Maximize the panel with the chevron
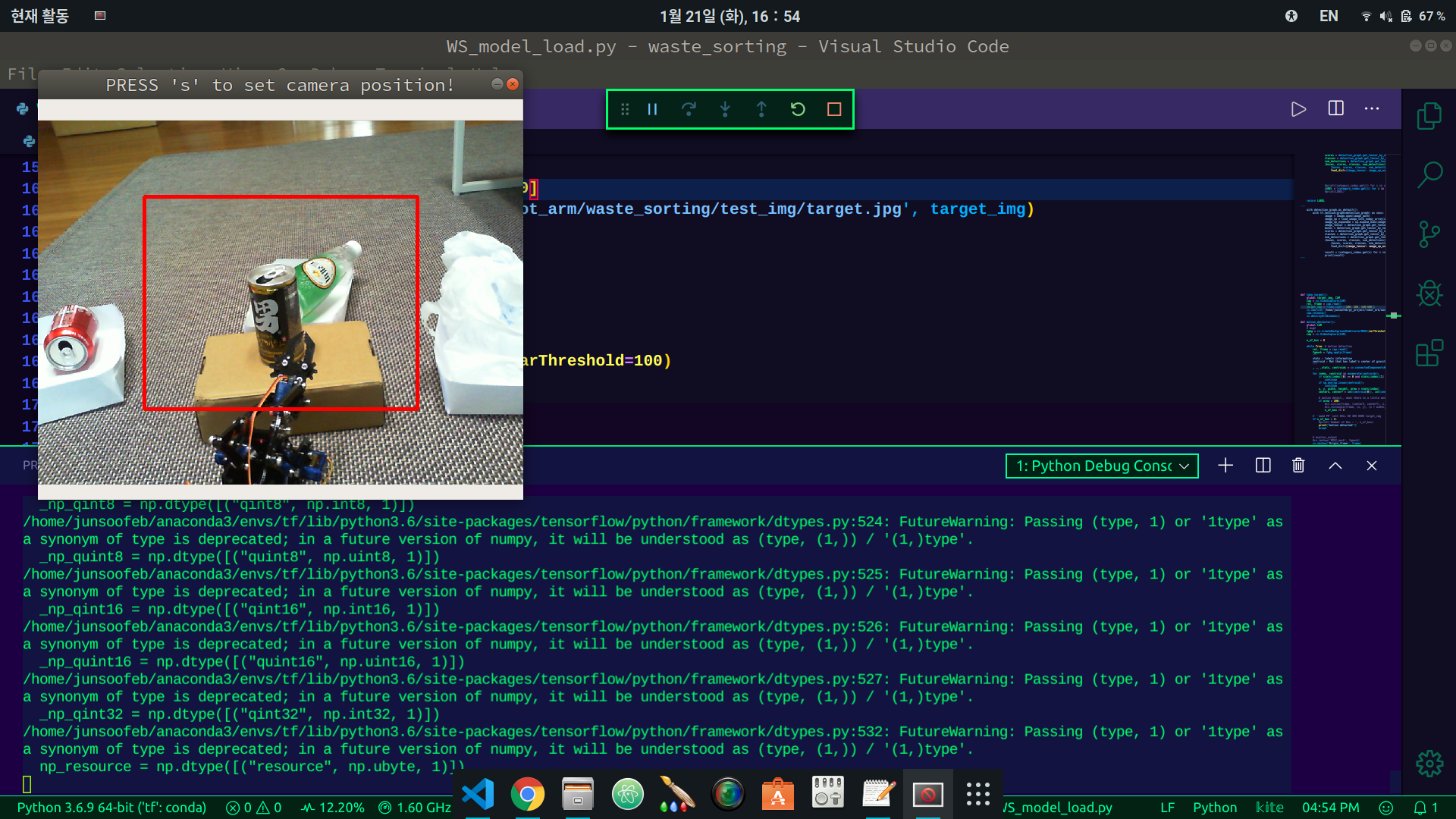The width and height of the screenshot is (1456, 819). (1335, 466)
